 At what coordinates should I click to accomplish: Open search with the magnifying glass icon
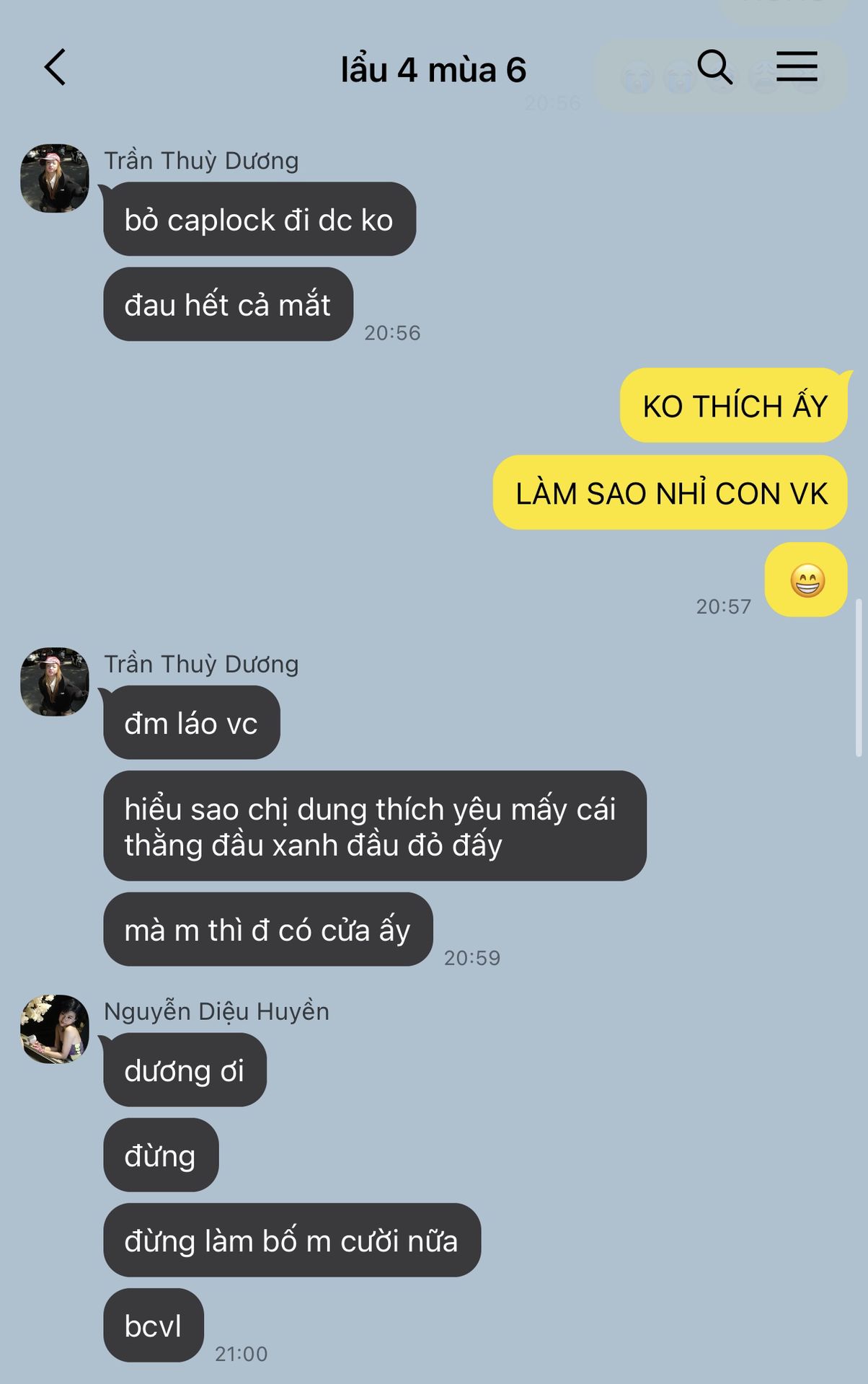pyautogui.click(x=714, y=67)
